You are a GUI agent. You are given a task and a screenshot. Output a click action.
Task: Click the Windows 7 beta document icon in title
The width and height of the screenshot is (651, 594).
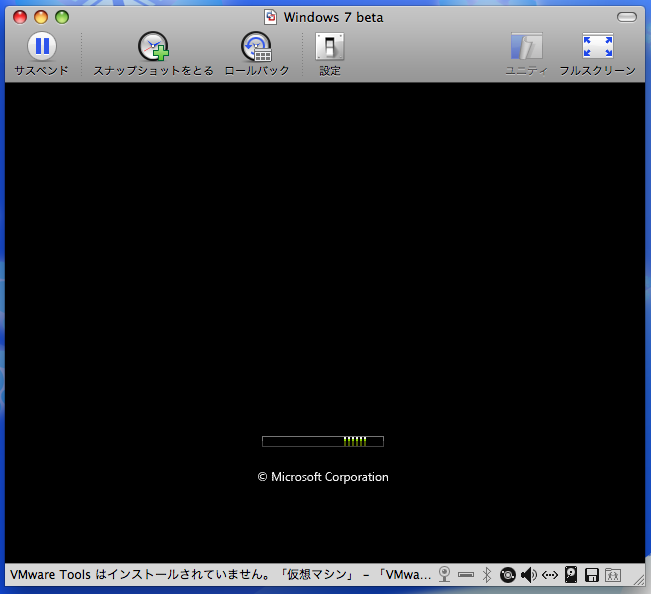(270, 17)
